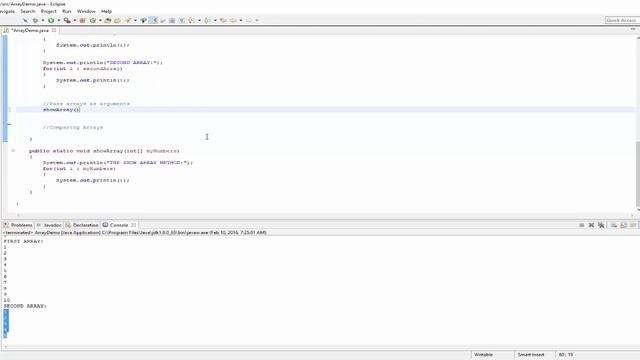Click the Previous Annotation icon

point(207,20)
